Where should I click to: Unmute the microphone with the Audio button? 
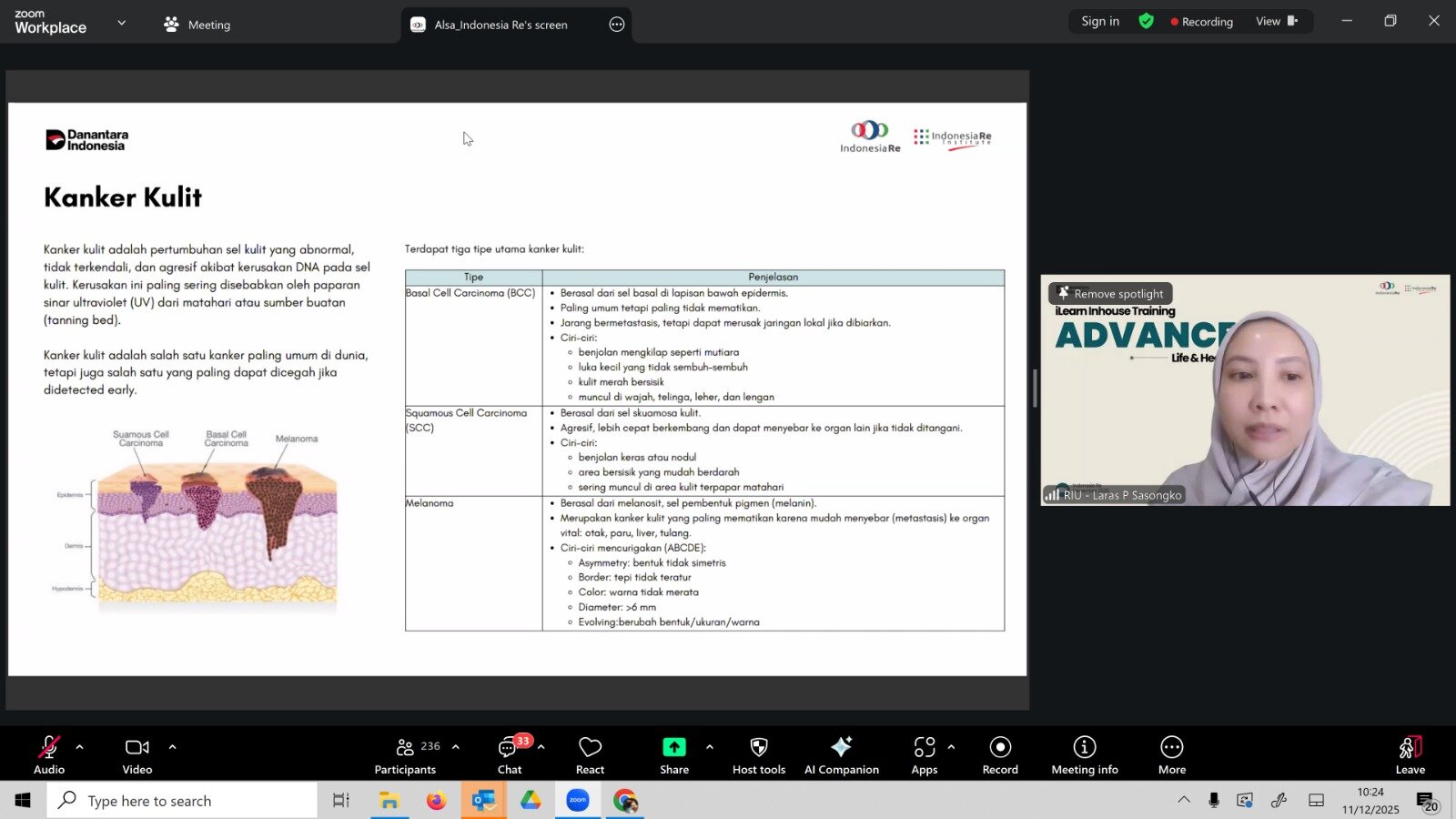tap(49, 754)
